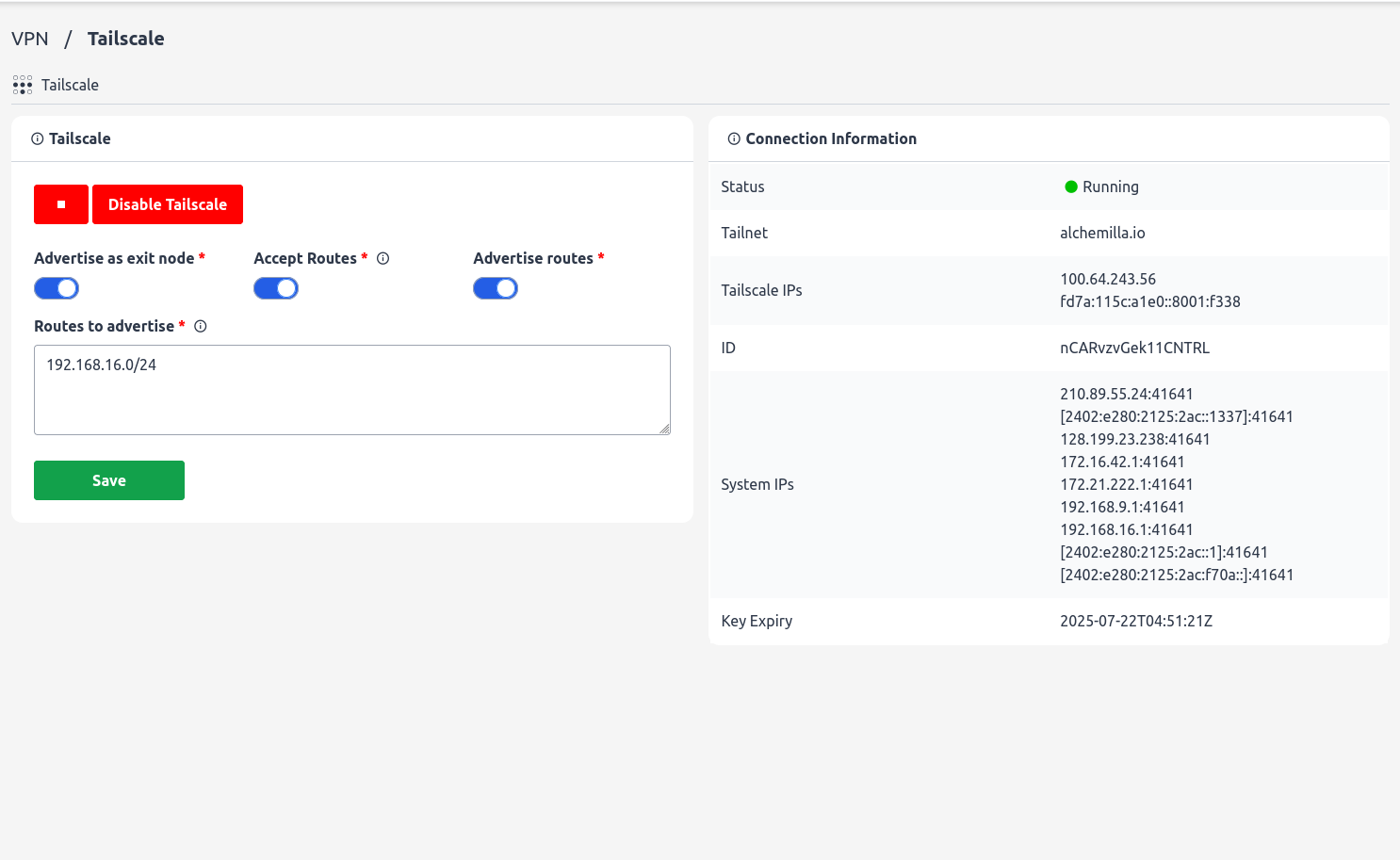Click info icon beside Tailscale panel title
The width and height of the screenshot is (1400, 860).
coord(38,138)
